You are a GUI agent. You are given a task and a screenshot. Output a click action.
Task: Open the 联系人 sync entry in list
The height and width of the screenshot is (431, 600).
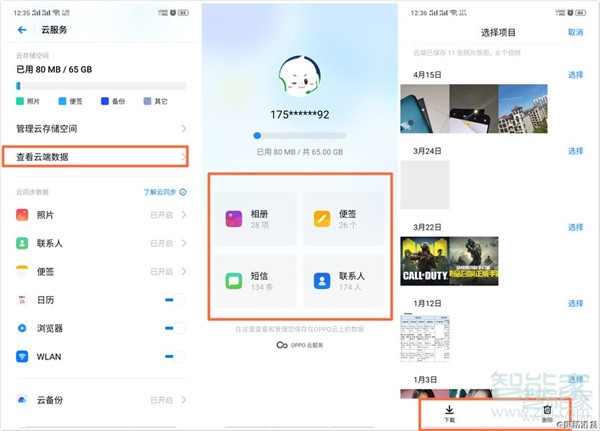[100, 243]
